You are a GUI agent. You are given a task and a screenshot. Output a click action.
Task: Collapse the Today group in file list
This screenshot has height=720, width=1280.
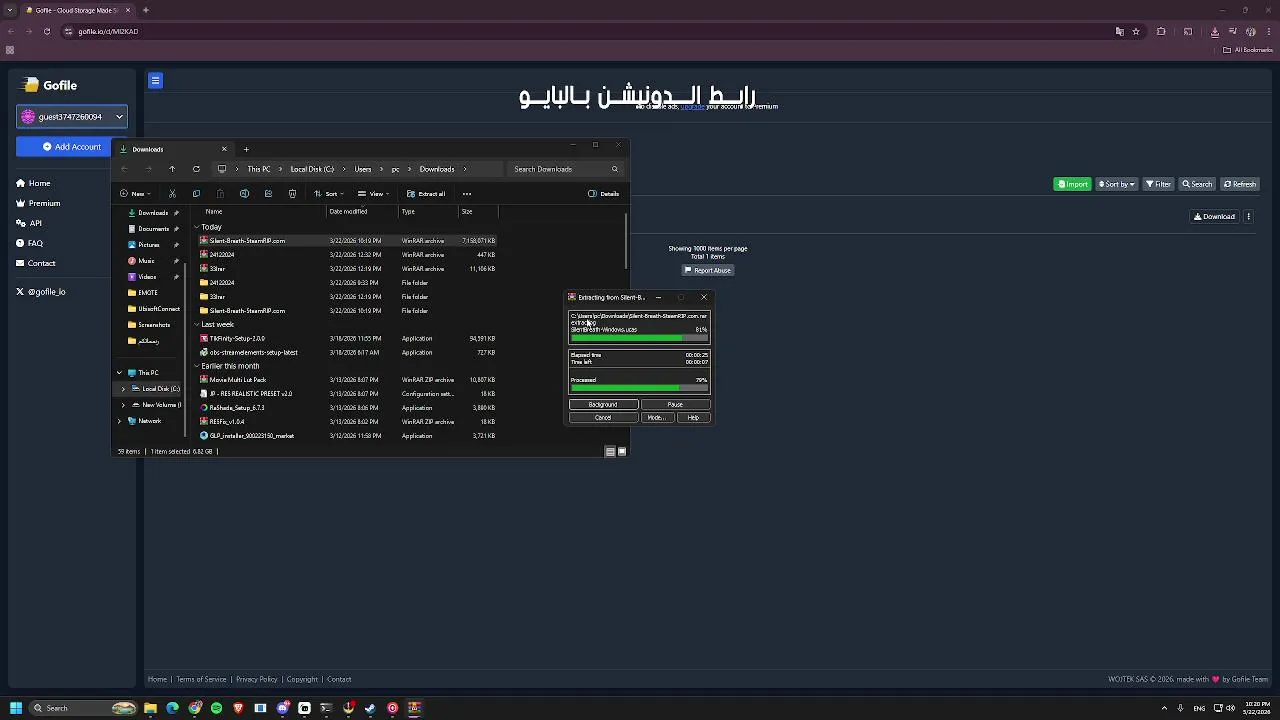coord(197,227)
